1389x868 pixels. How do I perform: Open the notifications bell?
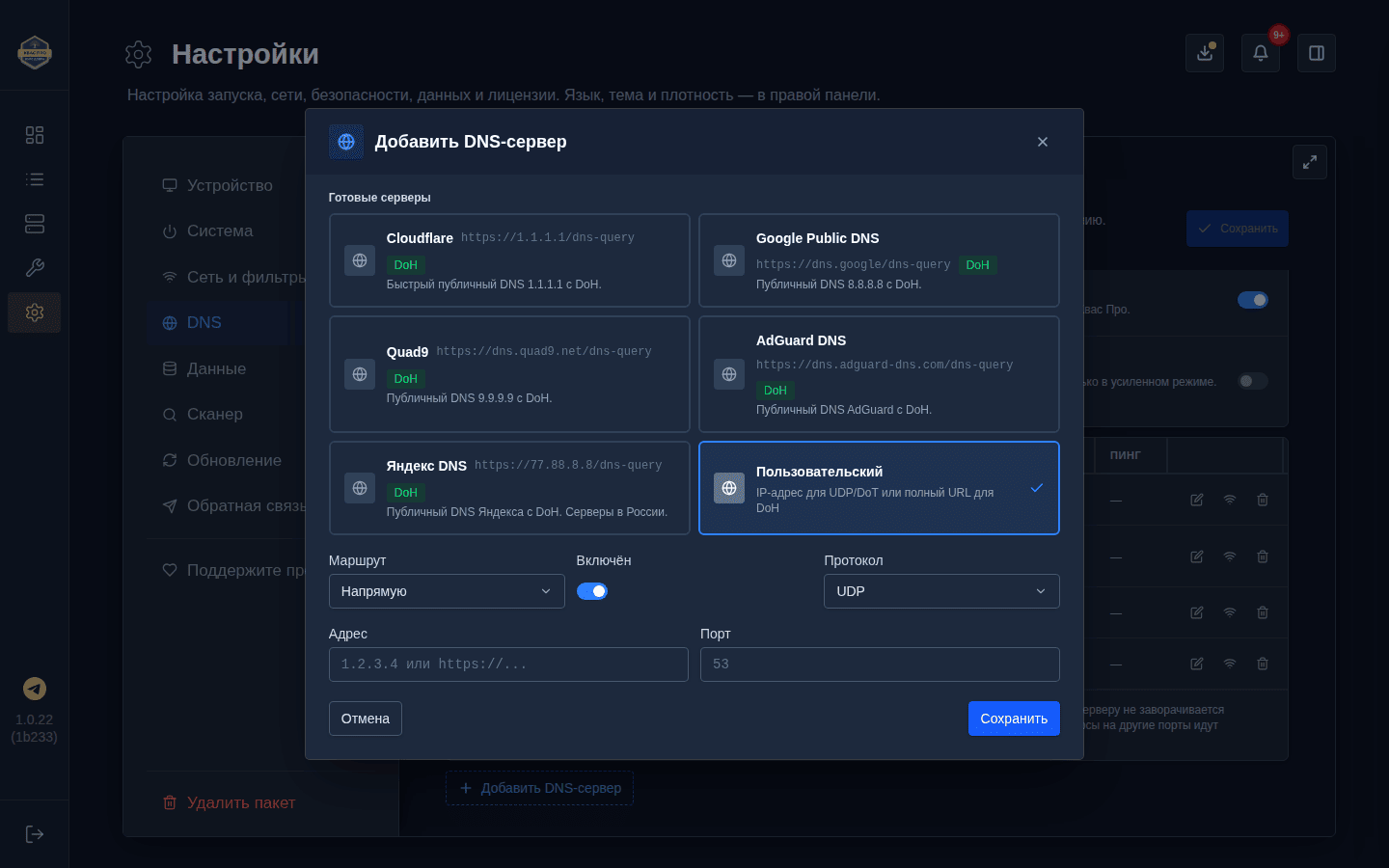coord(1261,53)
